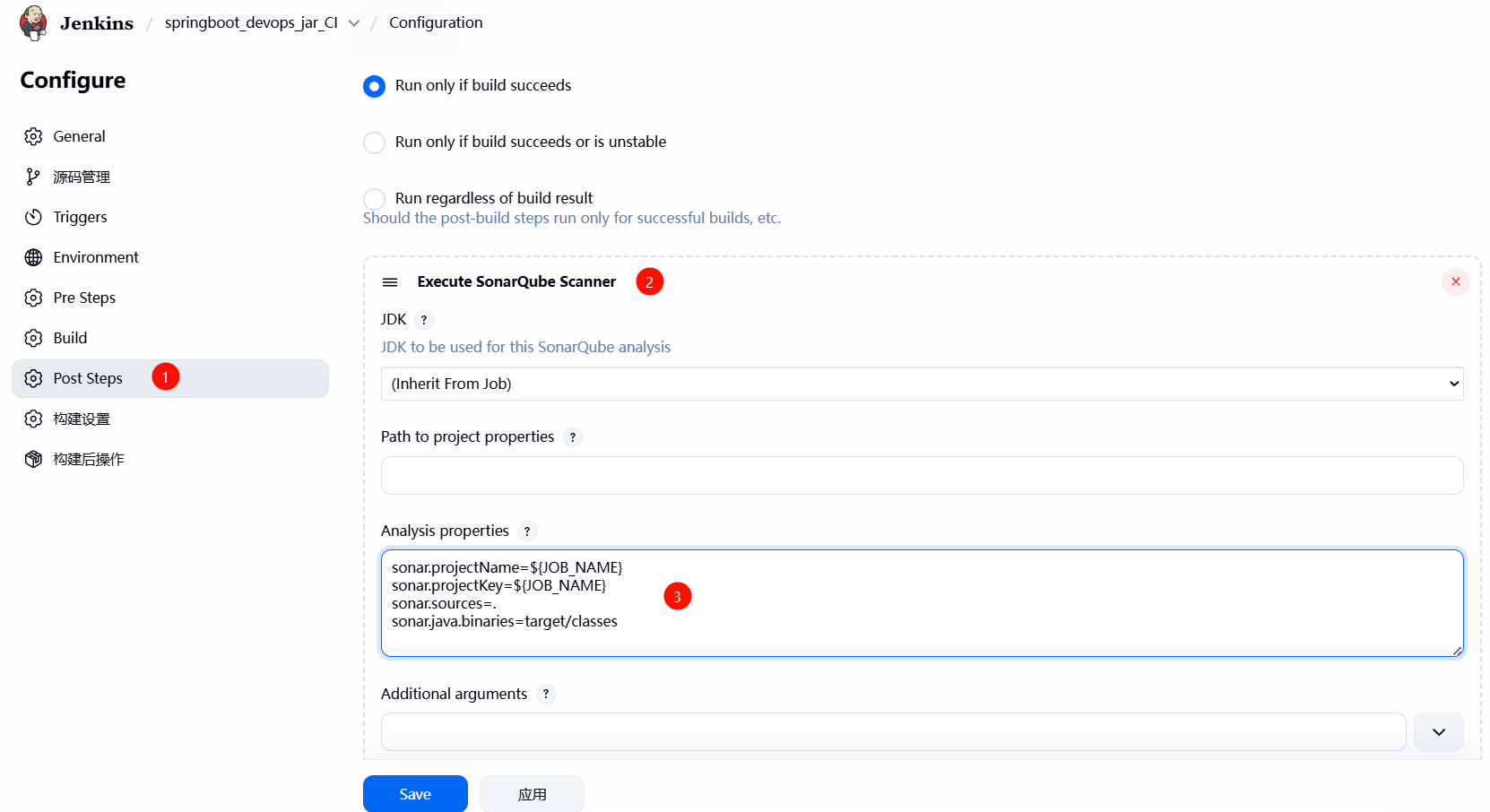Show help for Analysis properties
The width and height of the screenshot is (1490, 812).
pyautogui.click(x=527, y=531)
